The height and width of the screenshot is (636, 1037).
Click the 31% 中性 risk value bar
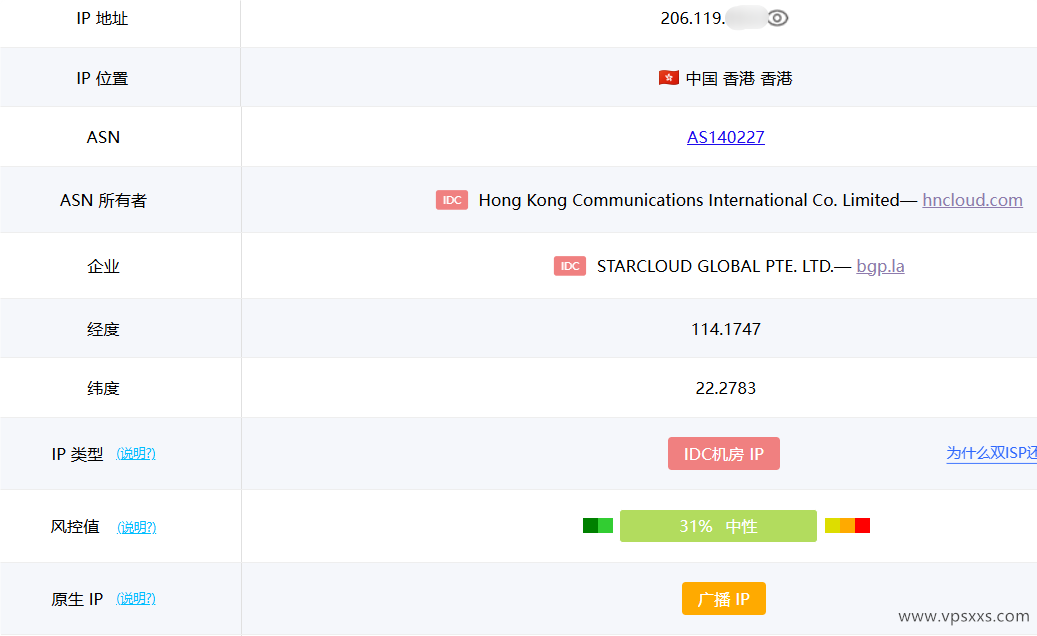coord(718,525)
